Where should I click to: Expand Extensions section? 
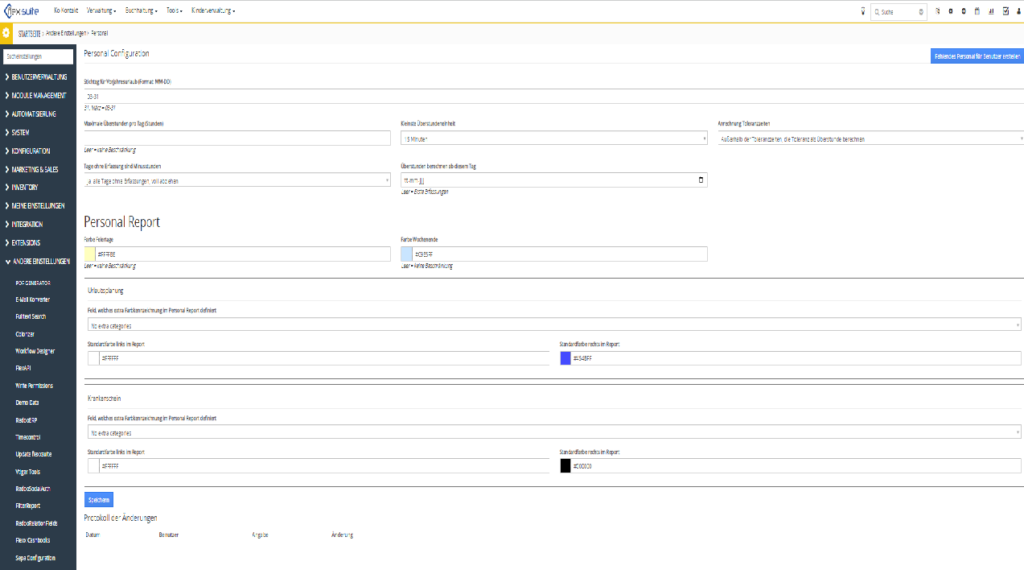pyautogui.click(x=23, y=243)
